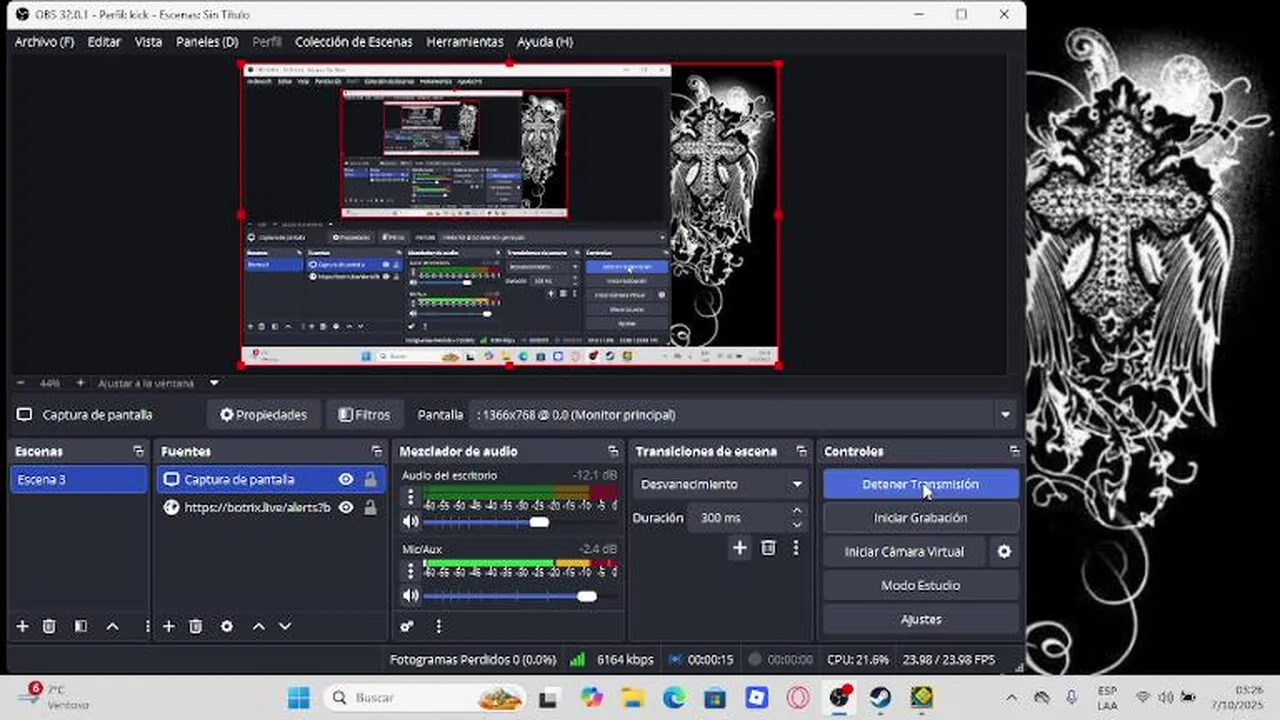1280x720 pixels.
Task: Unlock the botrix.live alerts source
Action: click(370, 508)
